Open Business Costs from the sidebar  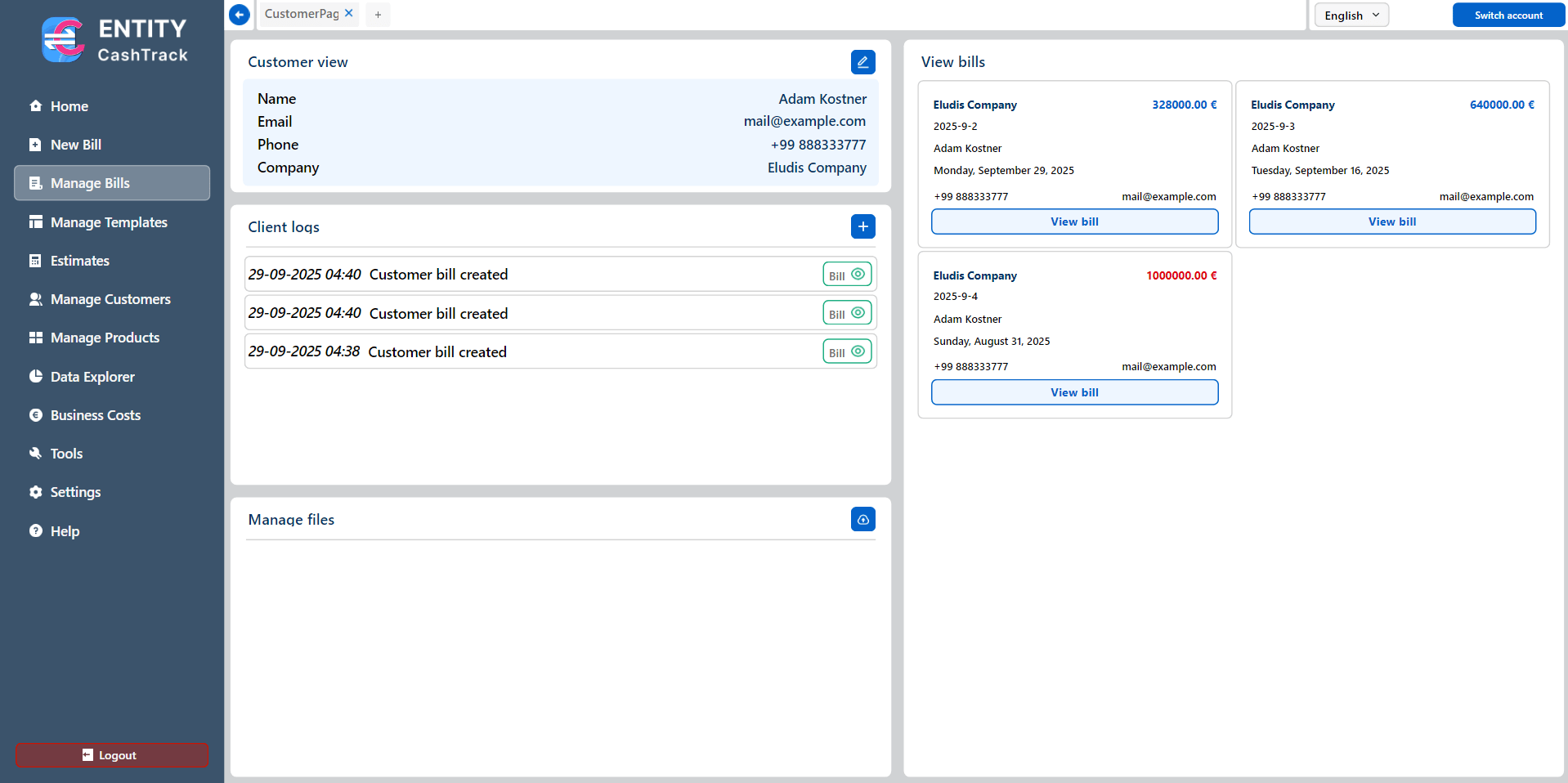pyautogui.click(x=95, y=415)
